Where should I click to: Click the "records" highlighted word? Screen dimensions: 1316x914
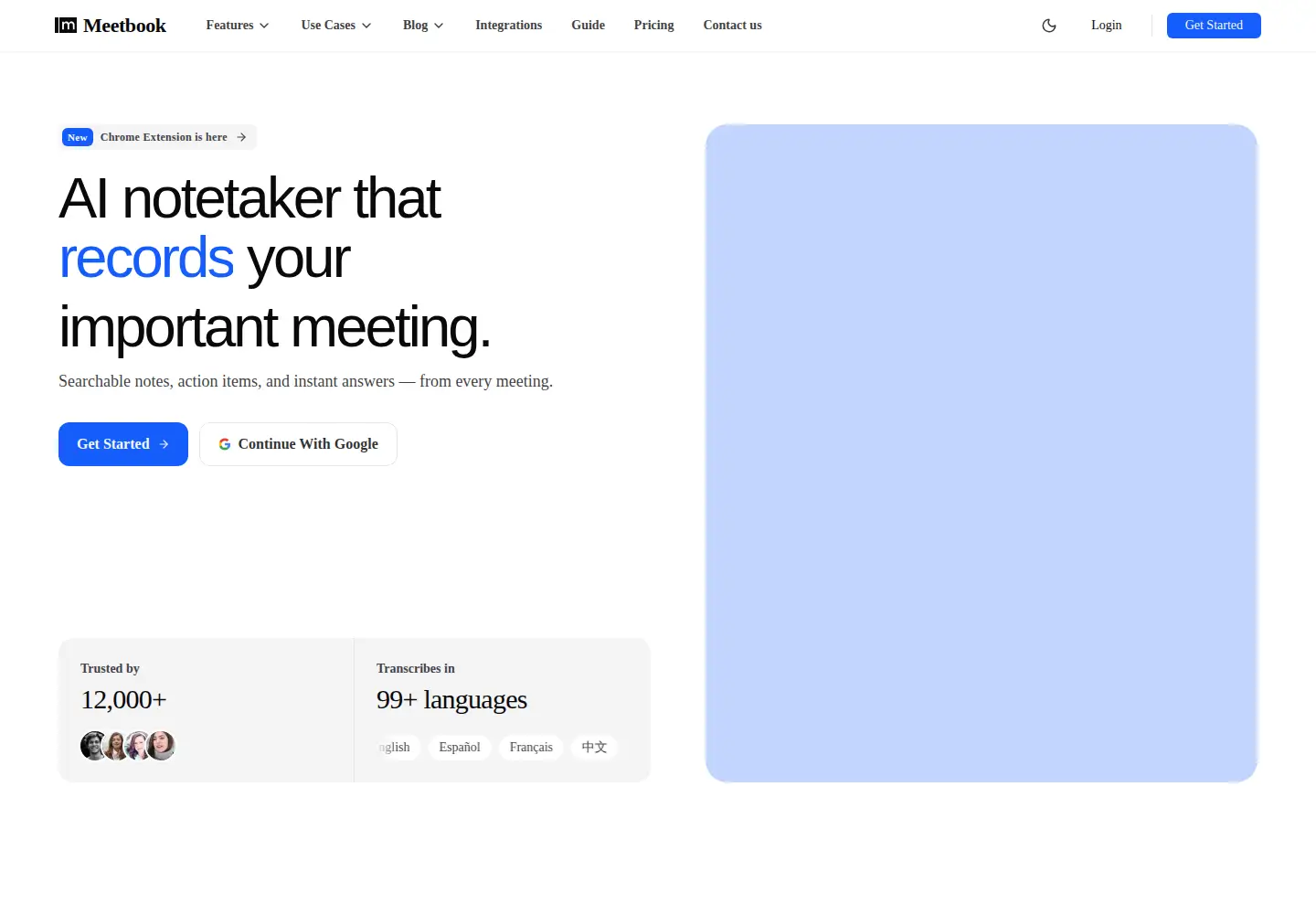point(146,258)
